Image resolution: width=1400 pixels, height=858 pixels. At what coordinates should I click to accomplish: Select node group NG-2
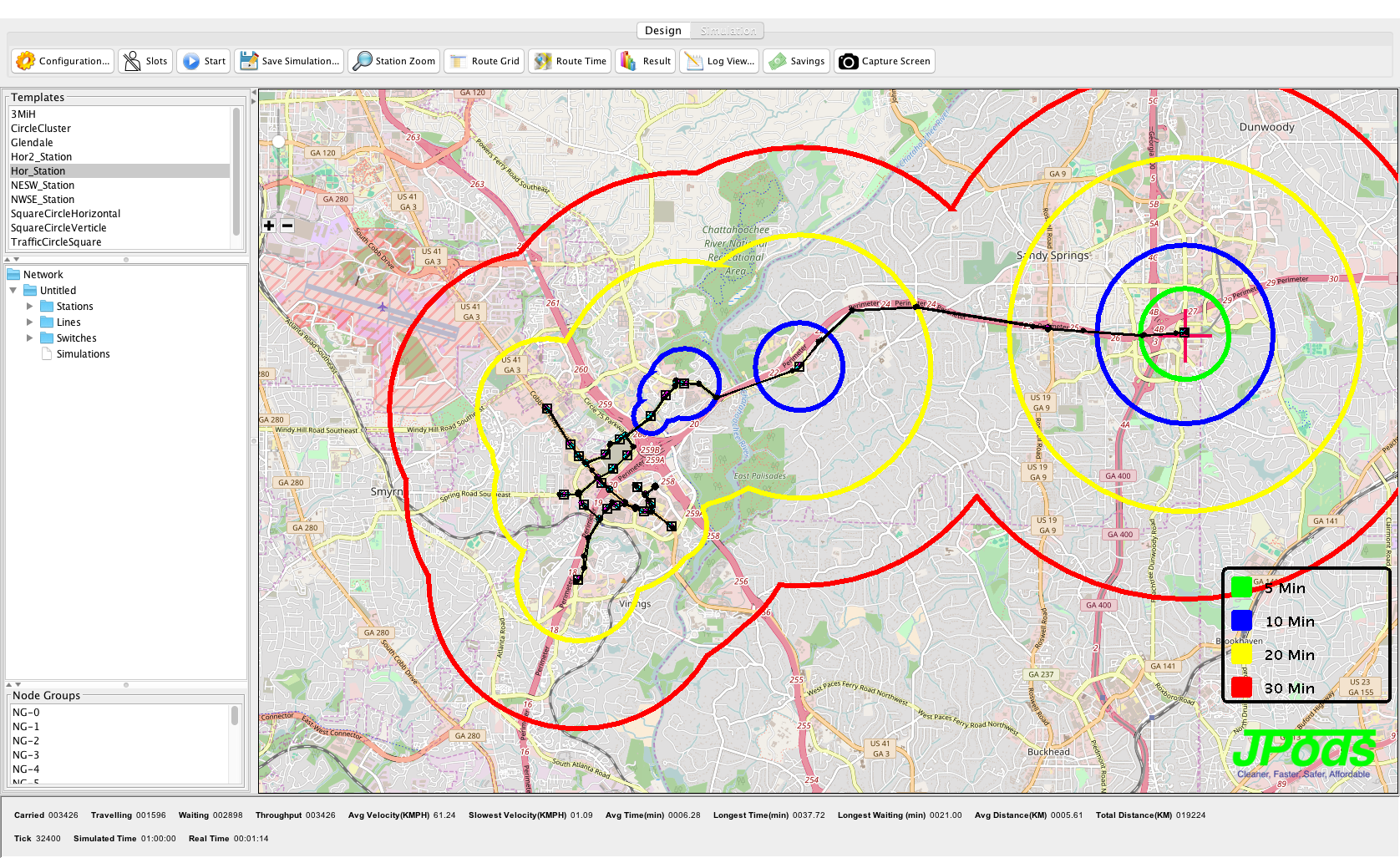pos(26,741)
